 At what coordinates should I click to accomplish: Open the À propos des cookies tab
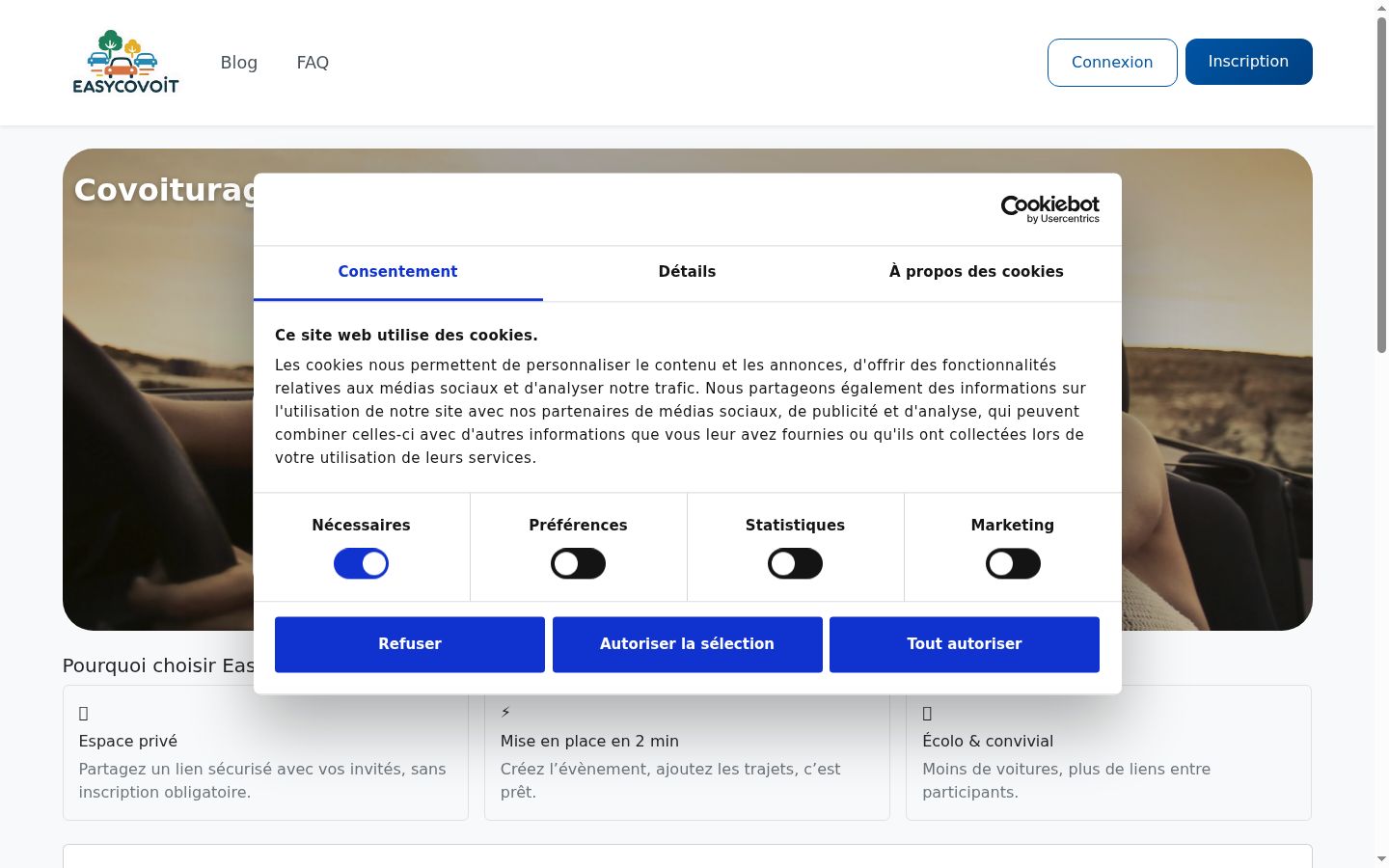pyautogui.click(x=976, y=272)
